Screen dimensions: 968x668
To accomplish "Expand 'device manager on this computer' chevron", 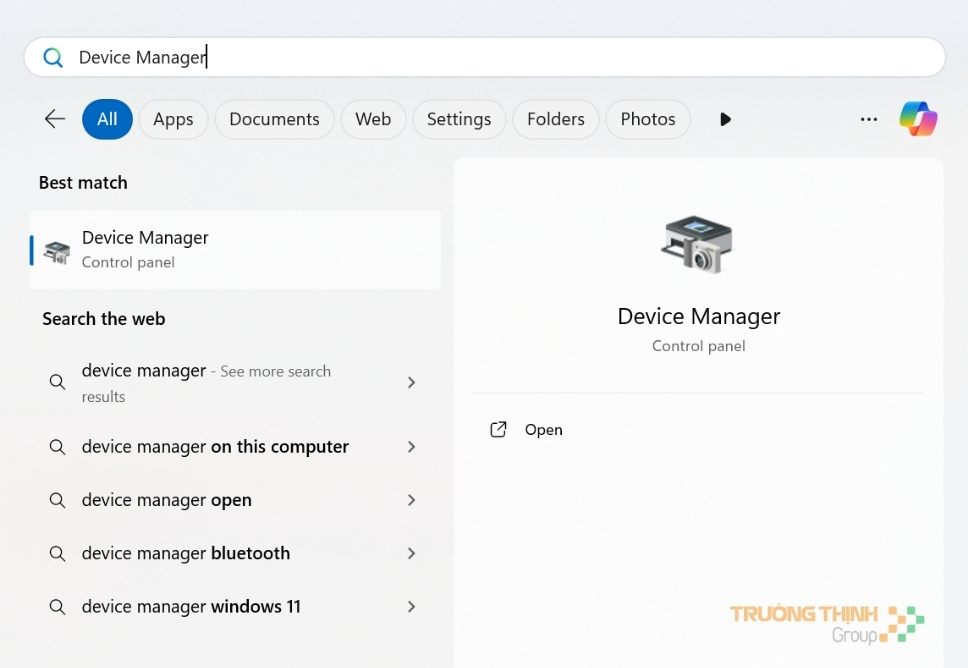I will click(411, 447).
